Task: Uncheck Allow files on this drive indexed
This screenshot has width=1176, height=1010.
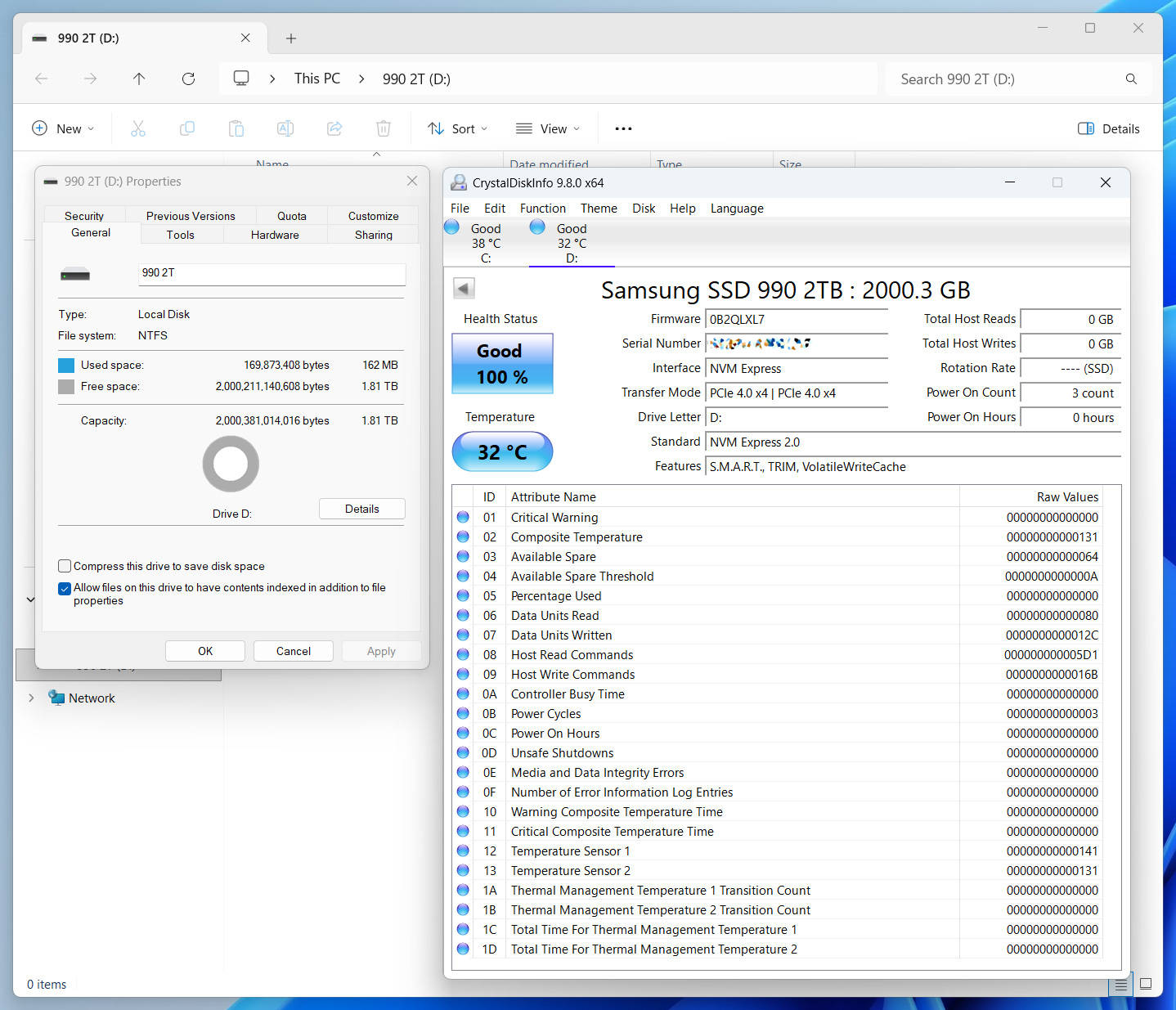Action: [65, 588]
